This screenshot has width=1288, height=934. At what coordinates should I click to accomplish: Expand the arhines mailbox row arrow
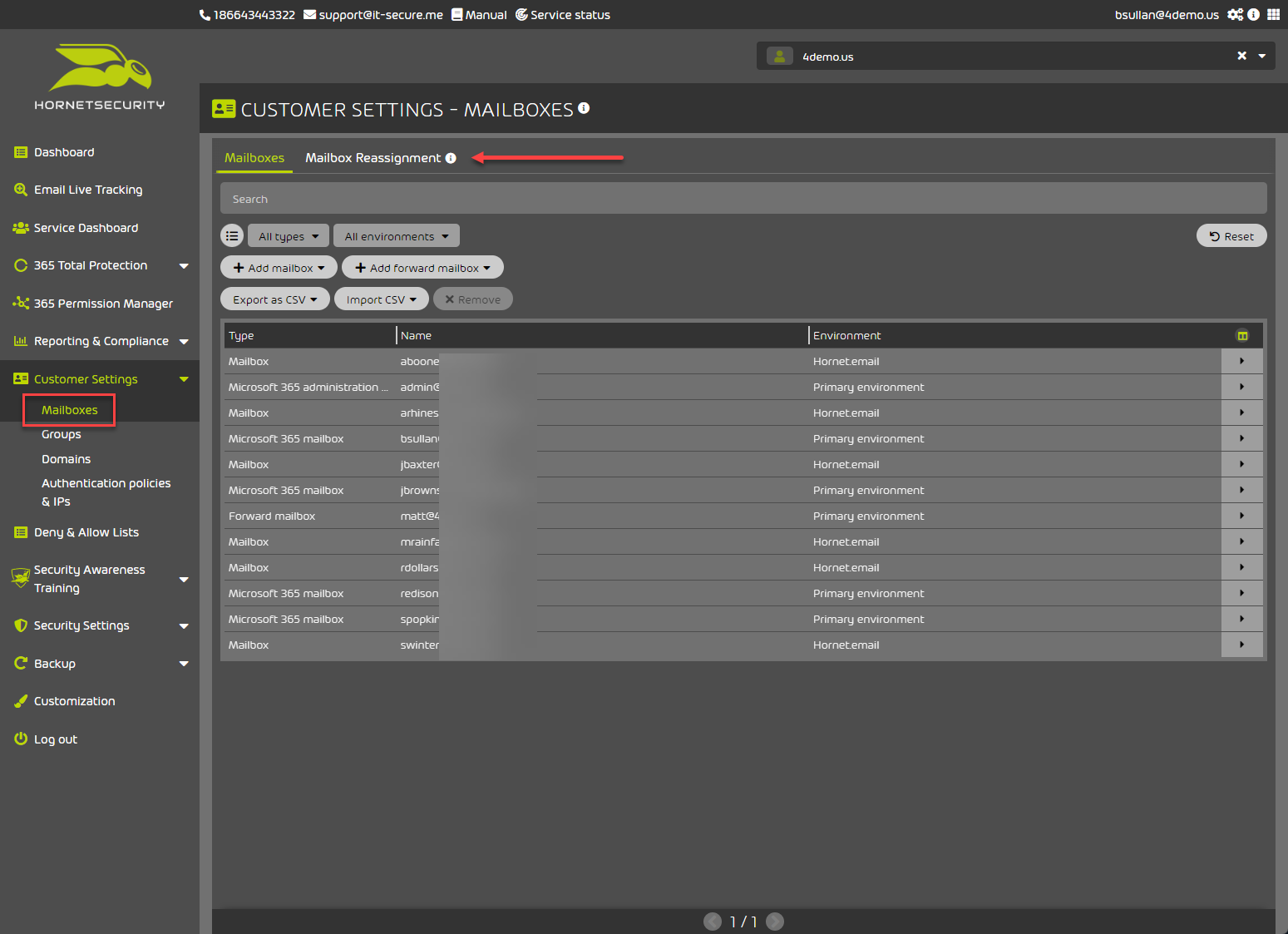click(1242, 413)
